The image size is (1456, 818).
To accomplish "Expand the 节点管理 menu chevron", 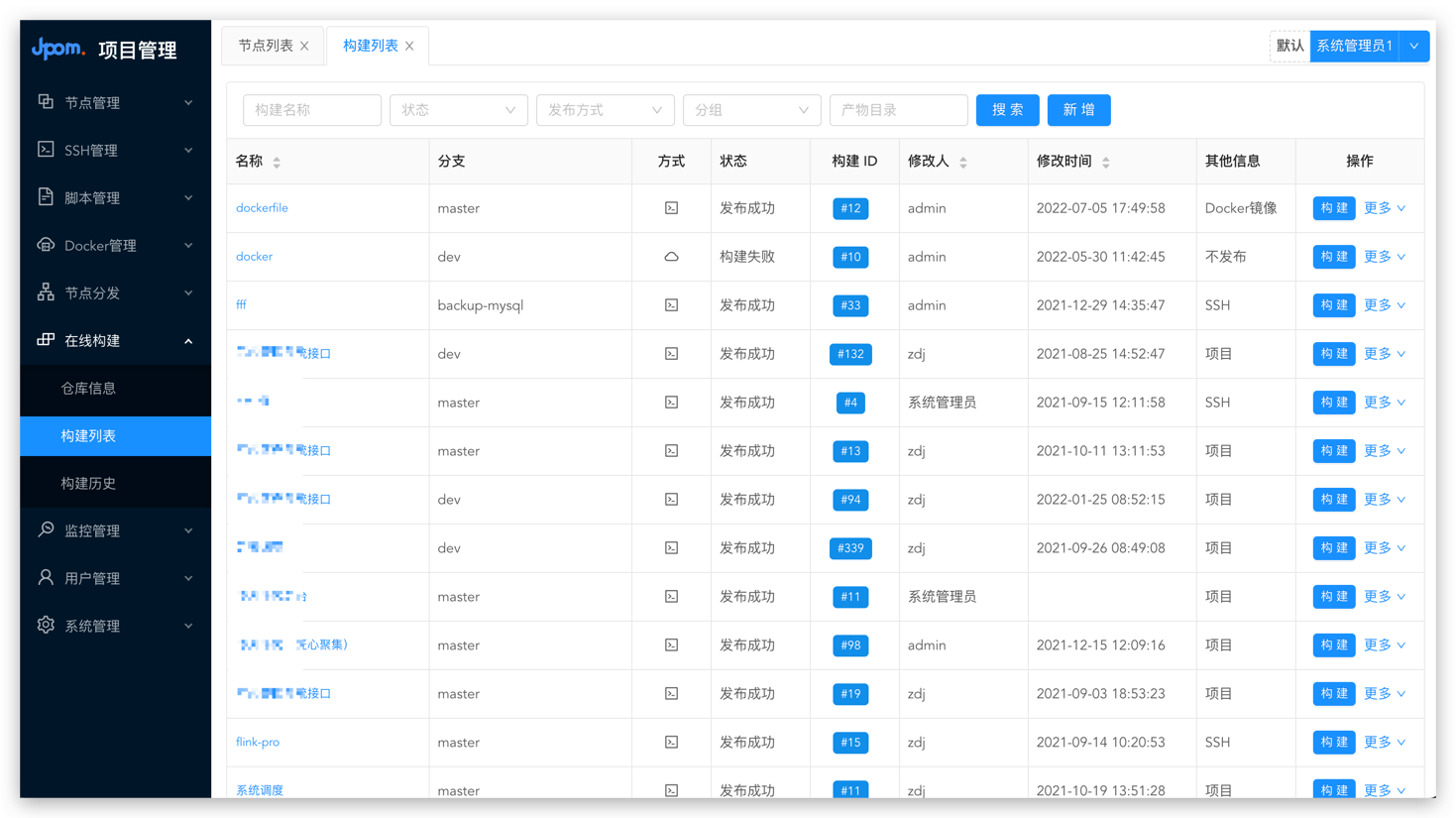I will coord(188,103).
